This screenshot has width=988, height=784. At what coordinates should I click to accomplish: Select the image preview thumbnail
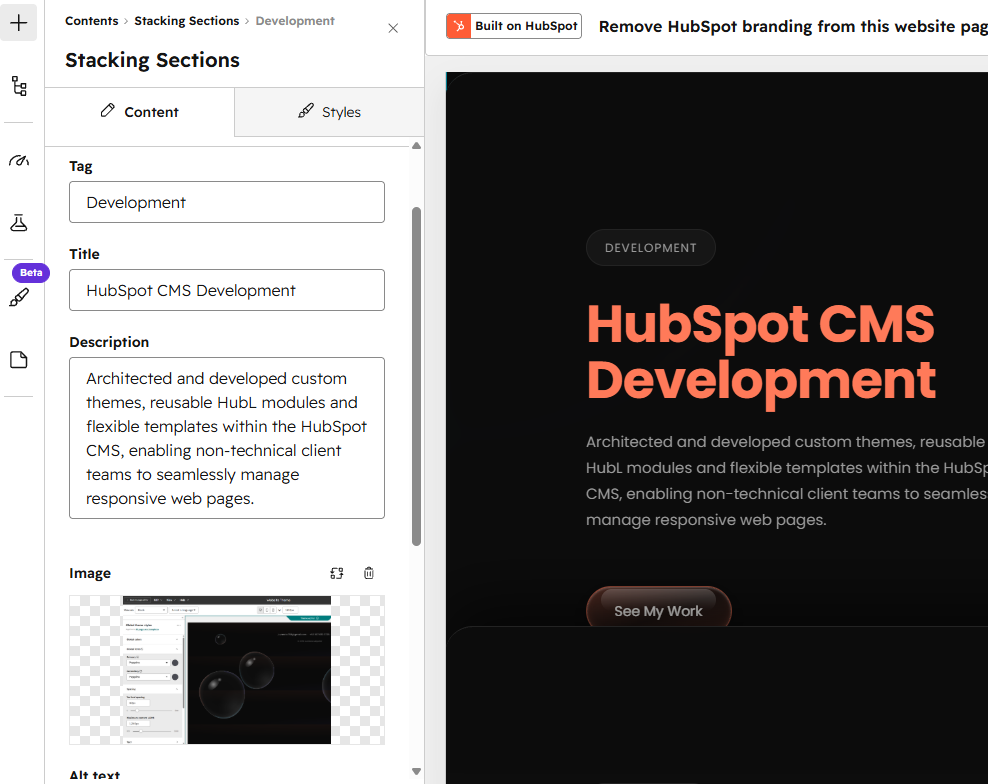227,670
